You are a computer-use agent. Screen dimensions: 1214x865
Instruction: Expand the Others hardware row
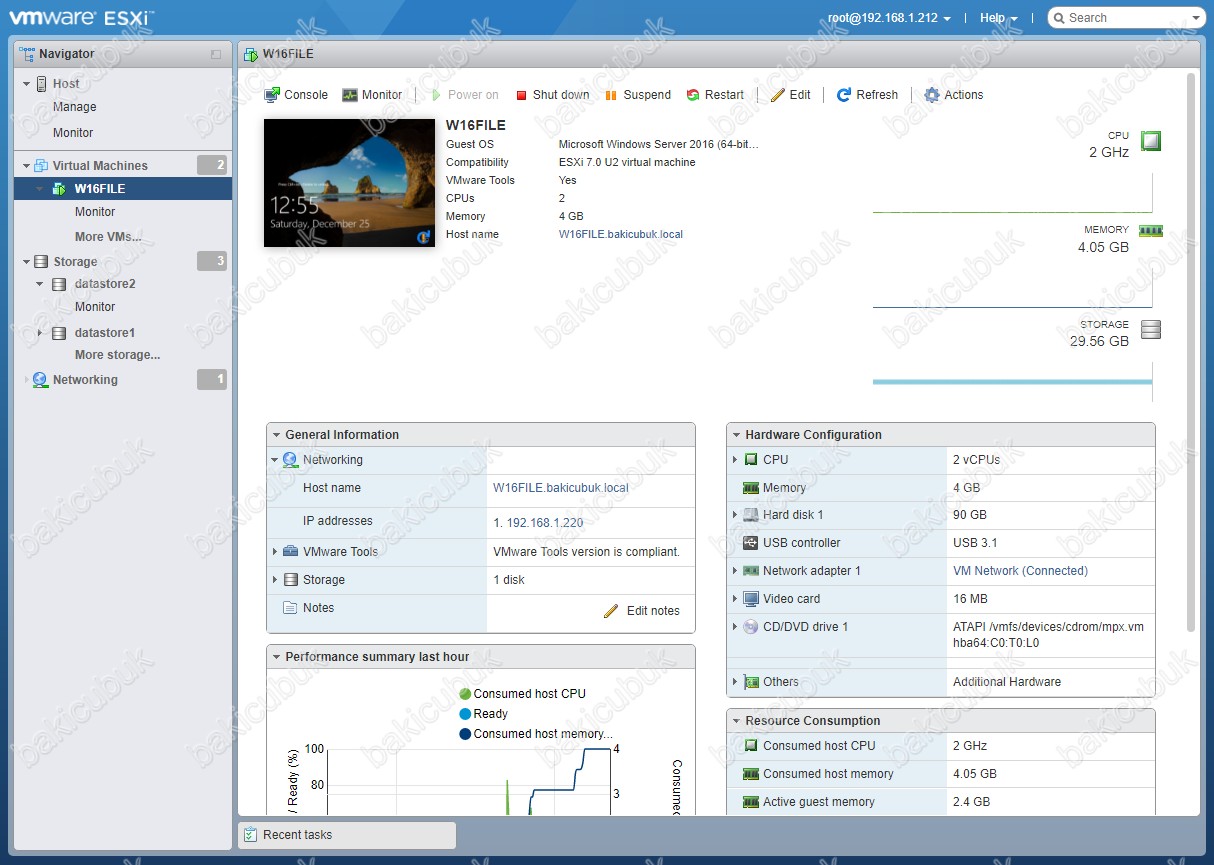click(x=735, y=682)
